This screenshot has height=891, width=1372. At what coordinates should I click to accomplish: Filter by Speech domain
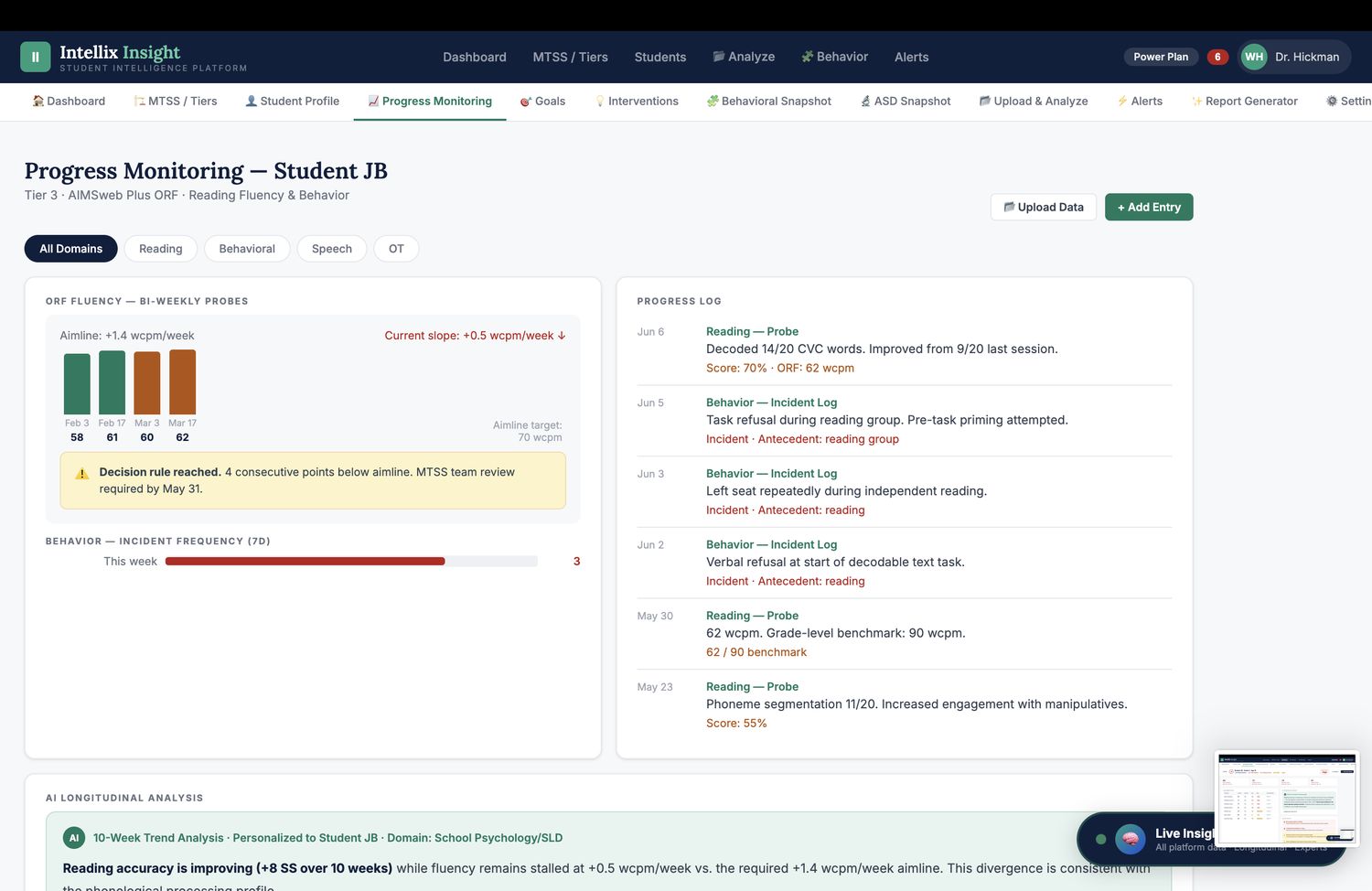pos(332,249)
